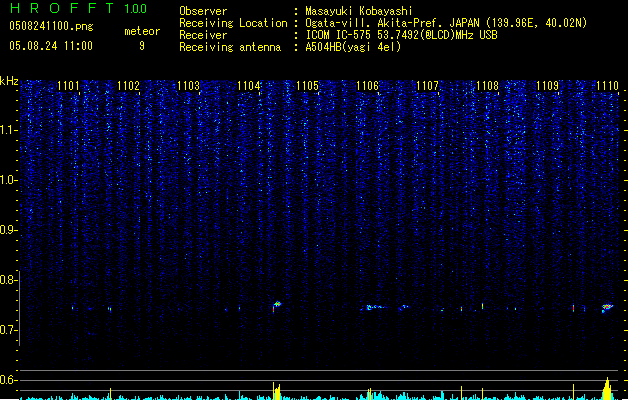Click the receiver text ICOM IC-575

339,35
